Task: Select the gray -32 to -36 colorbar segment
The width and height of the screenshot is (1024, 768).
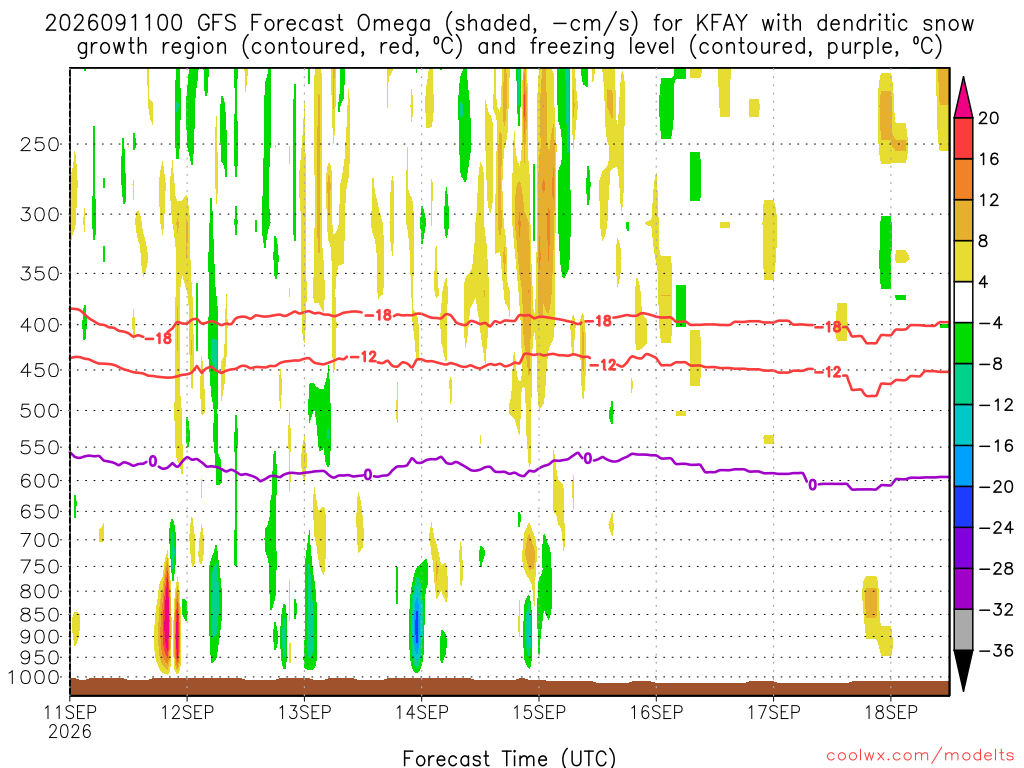Action: point(963,630)
